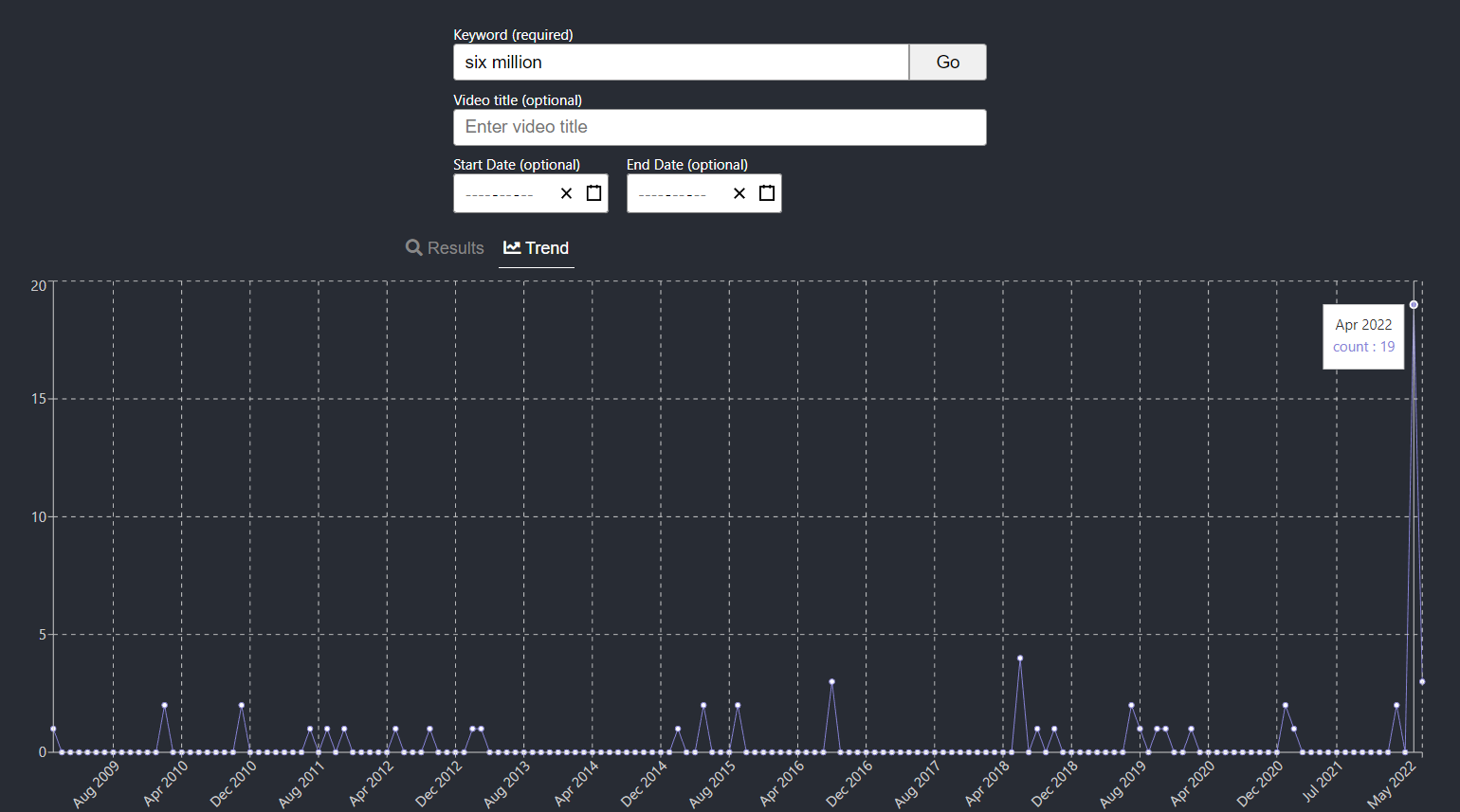The width and height of the screenshot is (1460, 812).
Task: Clear the End Date field with X icon
Action: pos(739,193)
